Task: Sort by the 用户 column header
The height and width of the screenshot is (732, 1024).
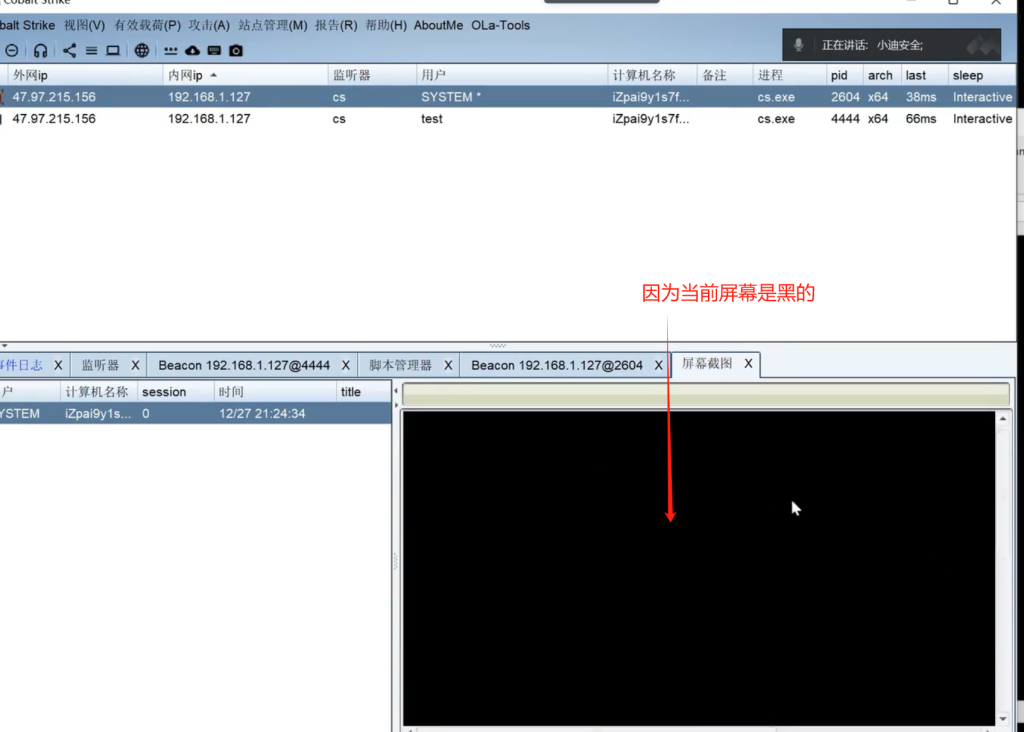Action: point(512,75)
